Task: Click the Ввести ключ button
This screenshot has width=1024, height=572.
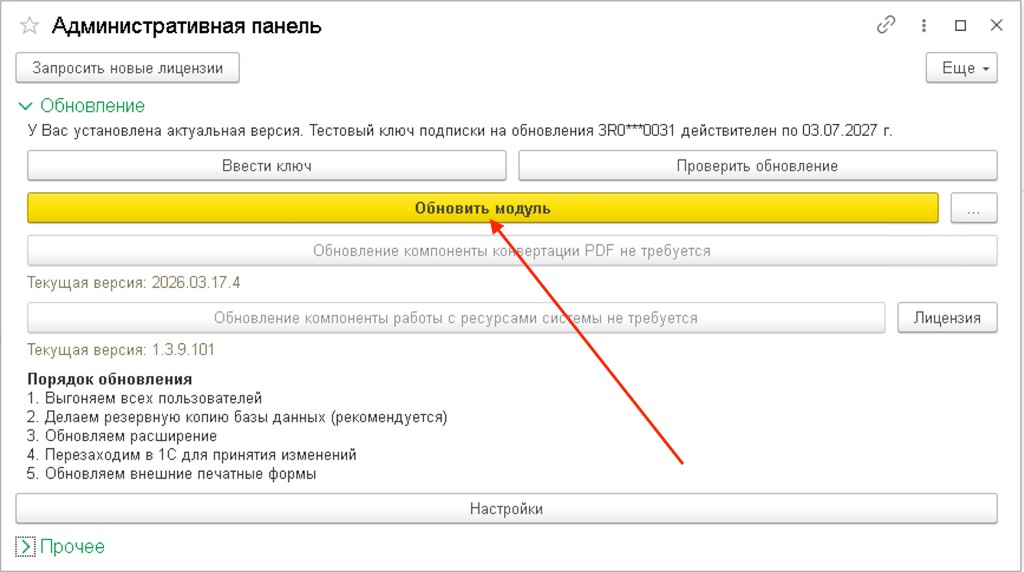Action: 266,166
